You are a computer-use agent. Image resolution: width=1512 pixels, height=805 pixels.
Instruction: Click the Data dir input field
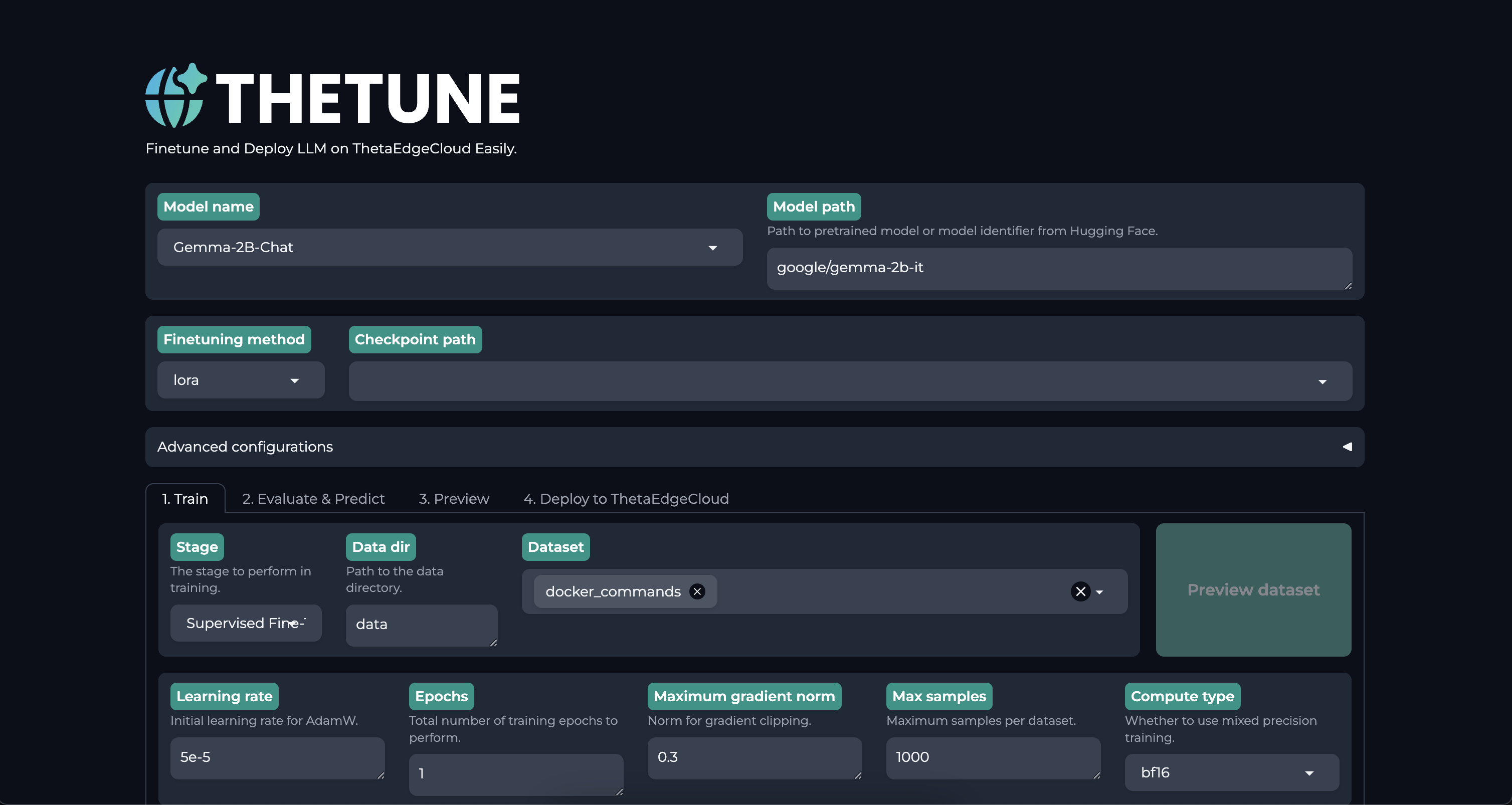coord(421,625)
